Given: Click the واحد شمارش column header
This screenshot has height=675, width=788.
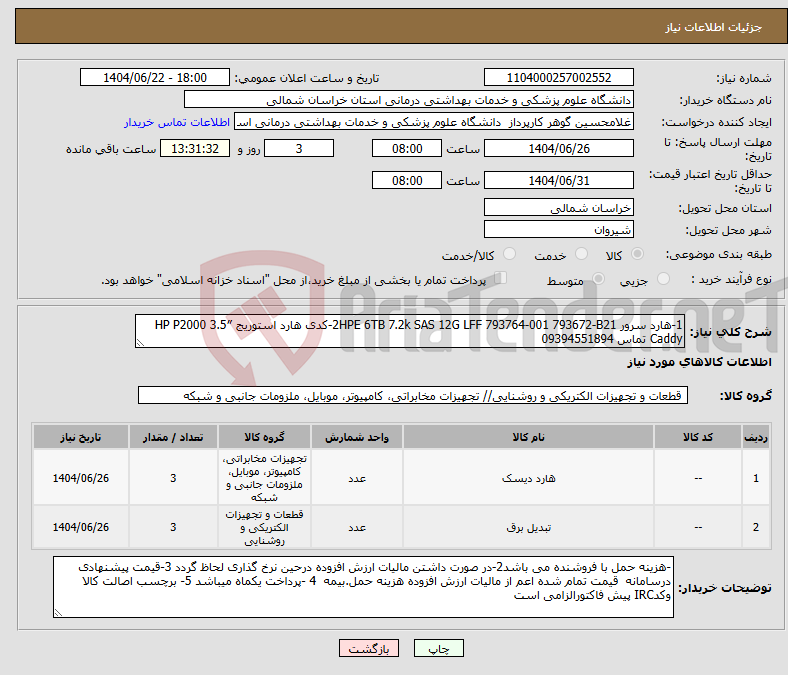Looking at the screenshot, I should [x=357, y=437].
